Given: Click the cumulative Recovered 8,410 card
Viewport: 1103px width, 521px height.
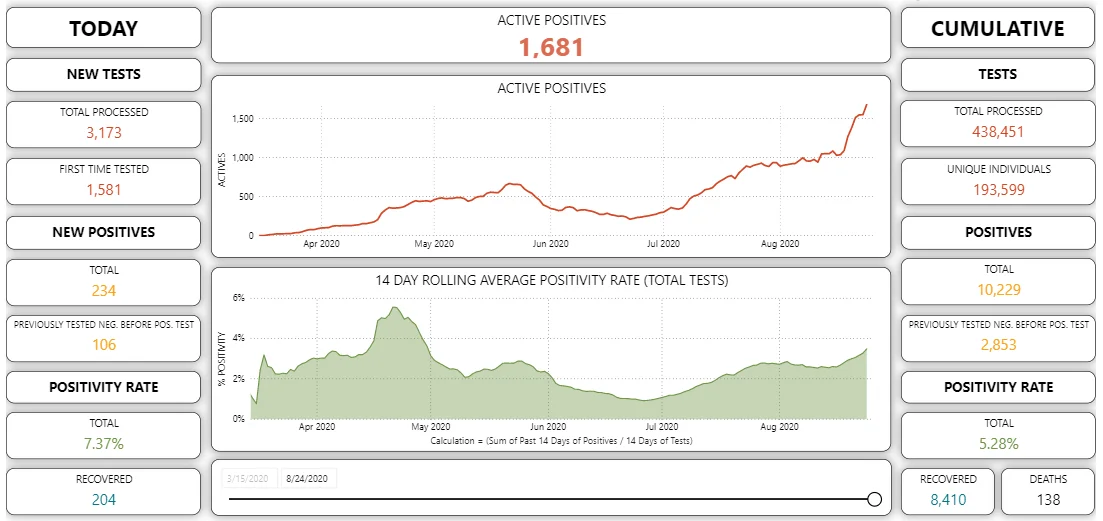Looking at the screenshot, I should tap(948, 491).
